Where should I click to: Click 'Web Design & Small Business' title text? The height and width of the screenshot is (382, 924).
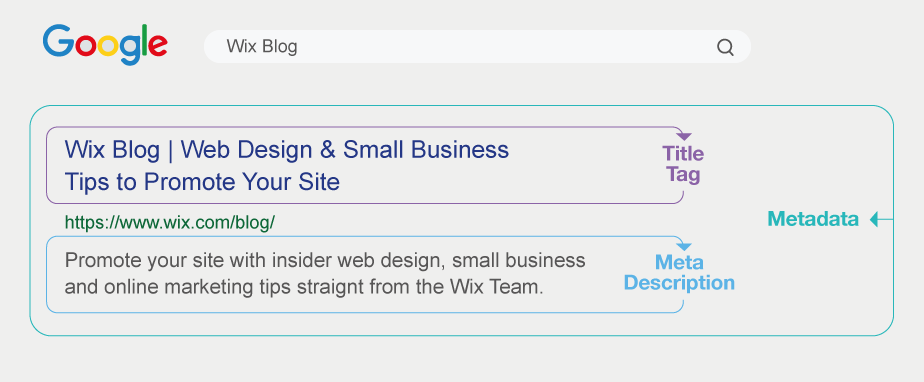tap(345, 150)
